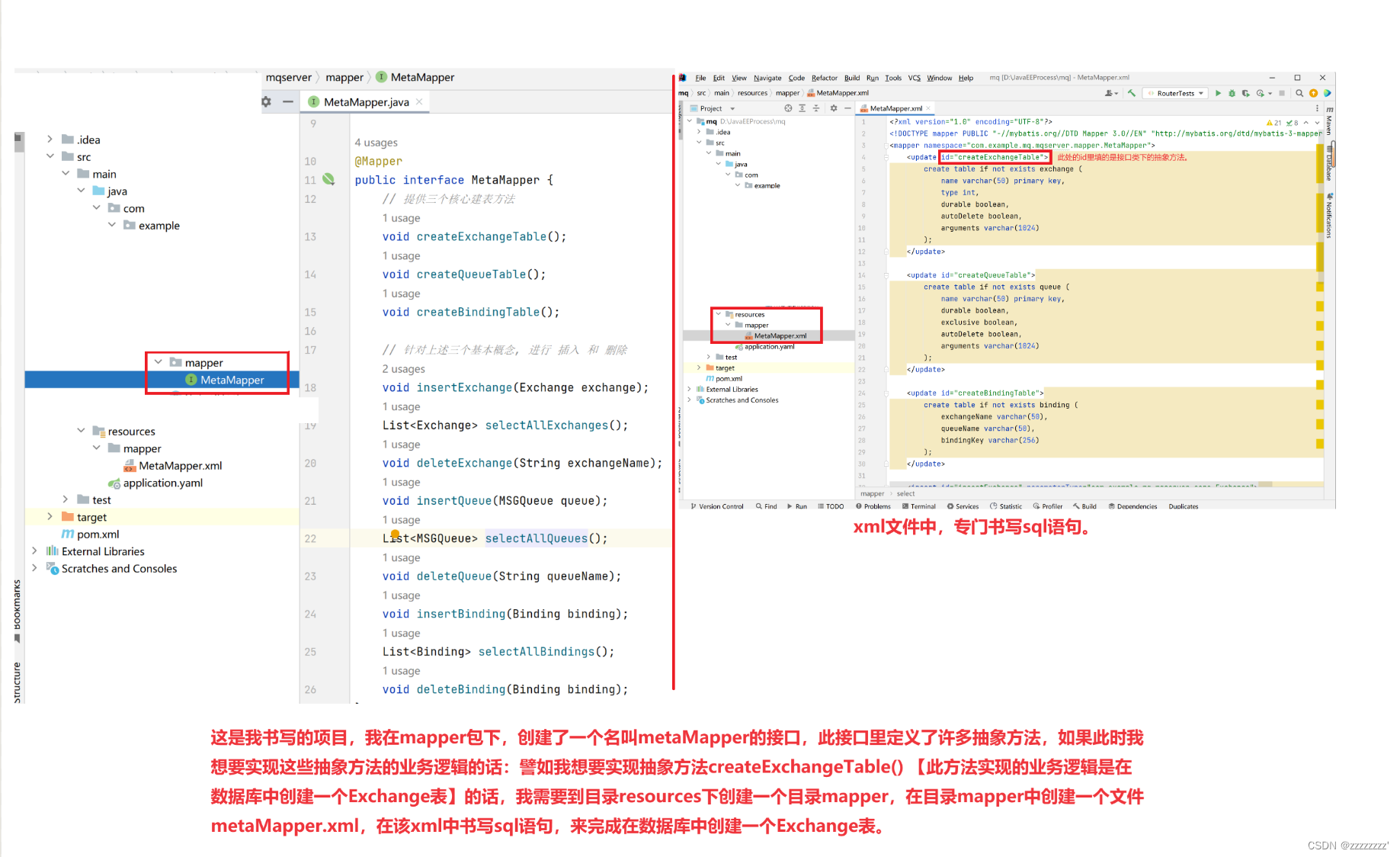Open the TODO tool window
The image size is (1400, 857).
coord(831,506)
